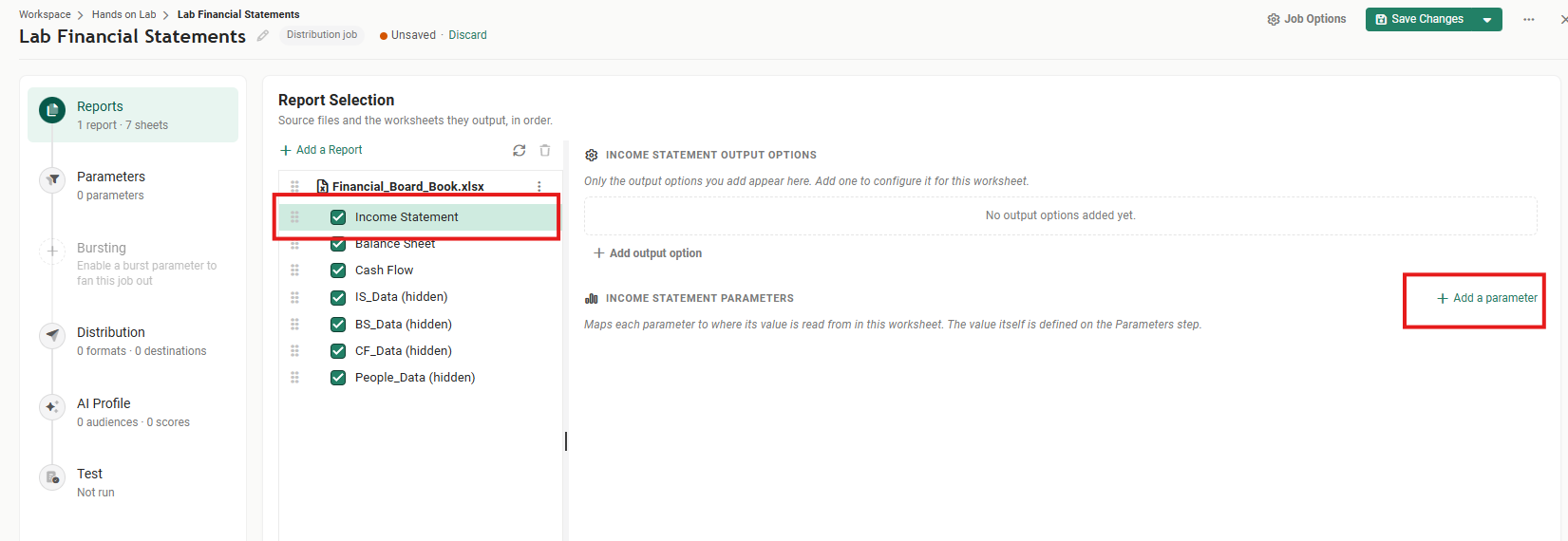Click the Distribution paper plane icon
1568x541 pixels.
click(x=52, y=335)
